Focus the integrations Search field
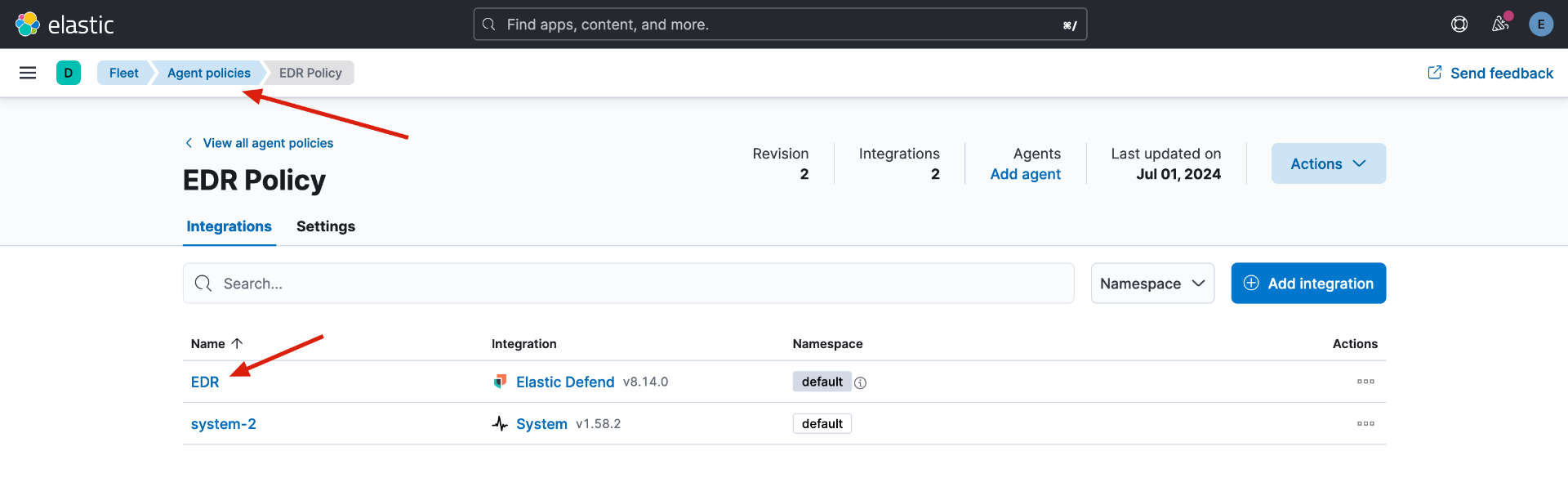1568x496 pixels. coord(628,284)
